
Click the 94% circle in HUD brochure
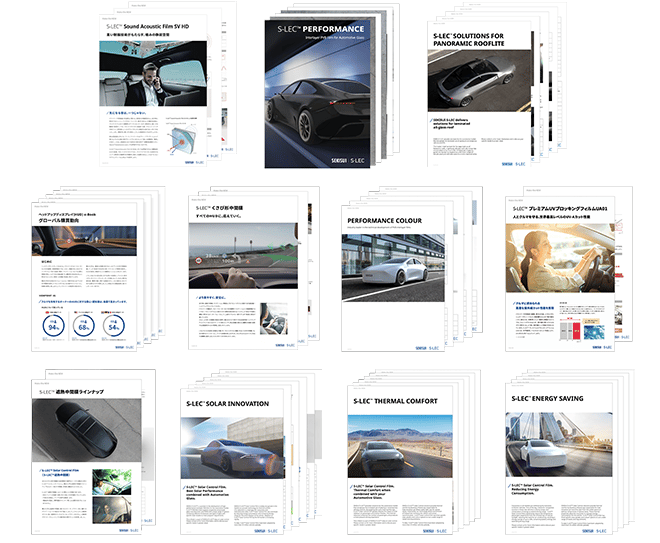pos(53,326)
